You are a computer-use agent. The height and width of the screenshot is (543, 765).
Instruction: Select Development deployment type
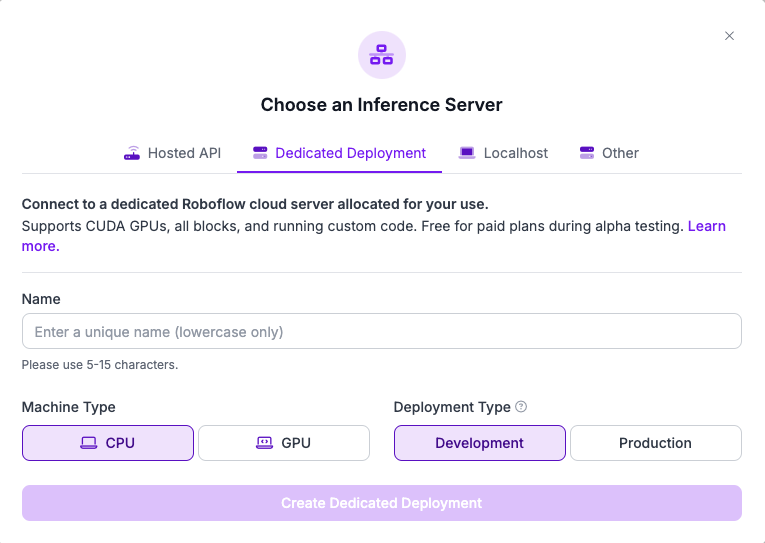click(x=480, y=443)
